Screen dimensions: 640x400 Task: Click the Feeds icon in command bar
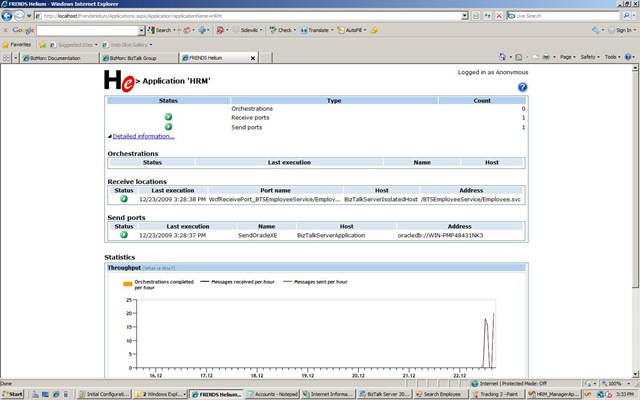tap(519, 57)
